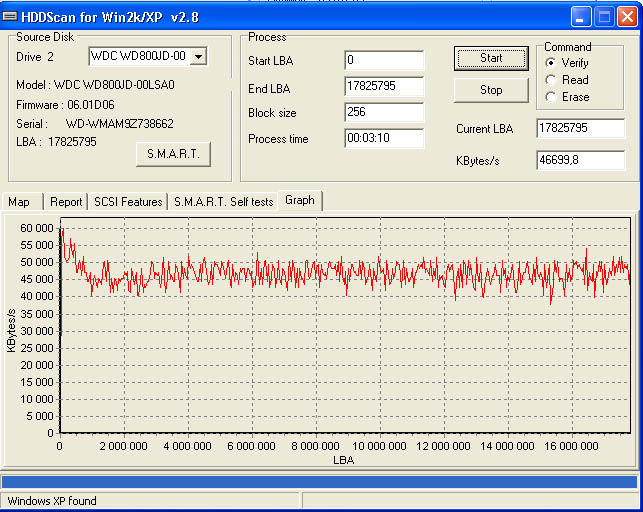Switch to the Map tab

click(19, 202)
